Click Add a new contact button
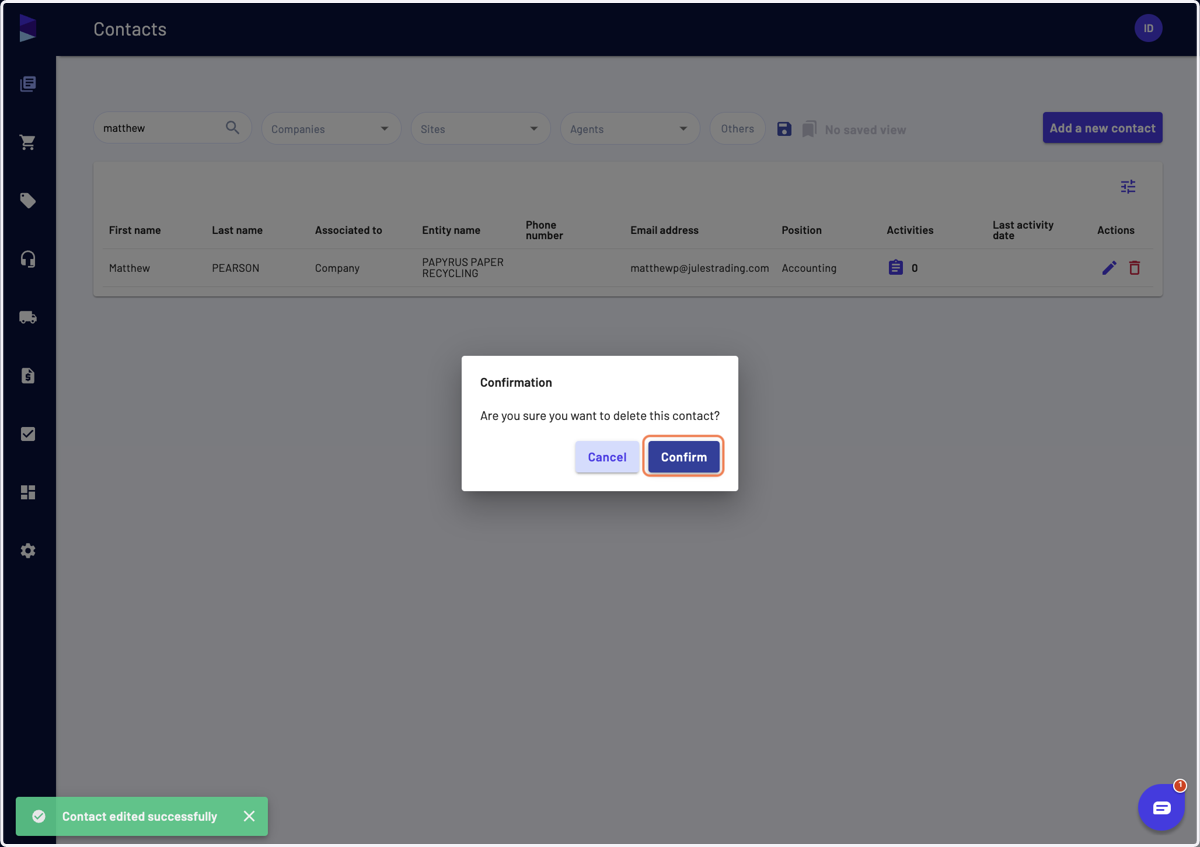The width and height of the screenshot is (1200, 847). tap(1102, 128)
